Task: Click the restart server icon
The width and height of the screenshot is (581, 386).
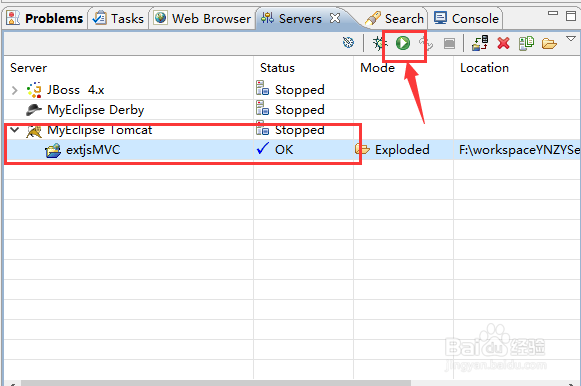Action: click(x=426, y=44)
